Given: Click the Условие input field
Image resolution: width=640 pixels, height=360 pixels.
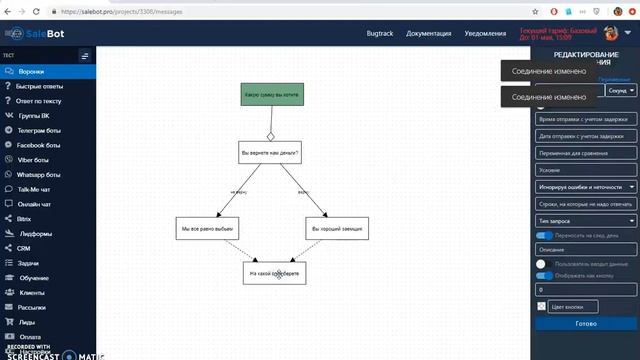Looking at the screenshot, I should 586,170.
